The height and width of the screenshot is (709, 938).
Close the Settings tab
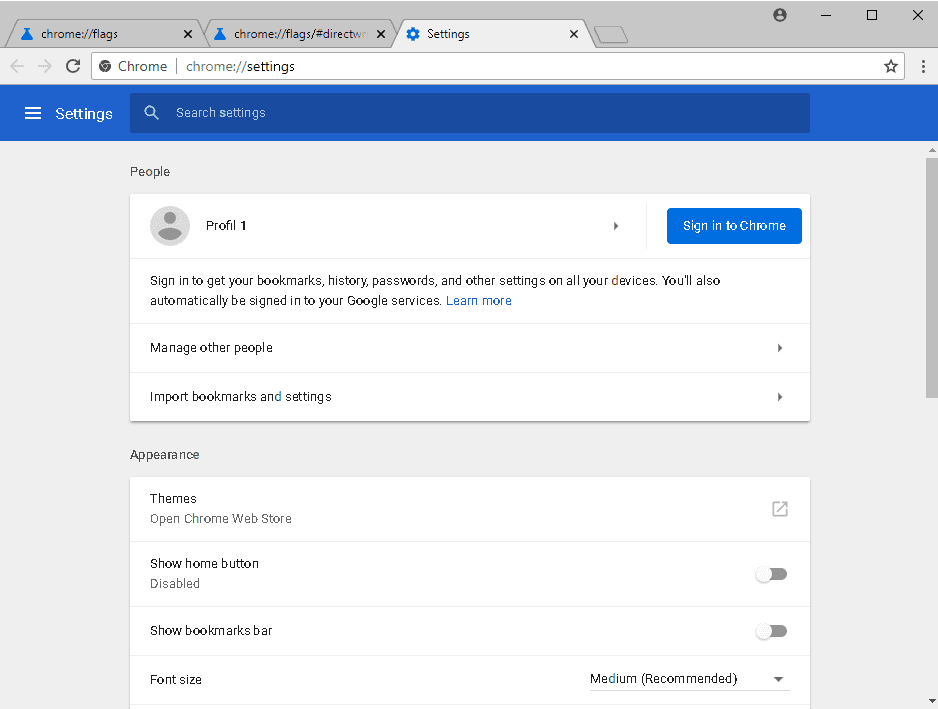pos(574,34)
